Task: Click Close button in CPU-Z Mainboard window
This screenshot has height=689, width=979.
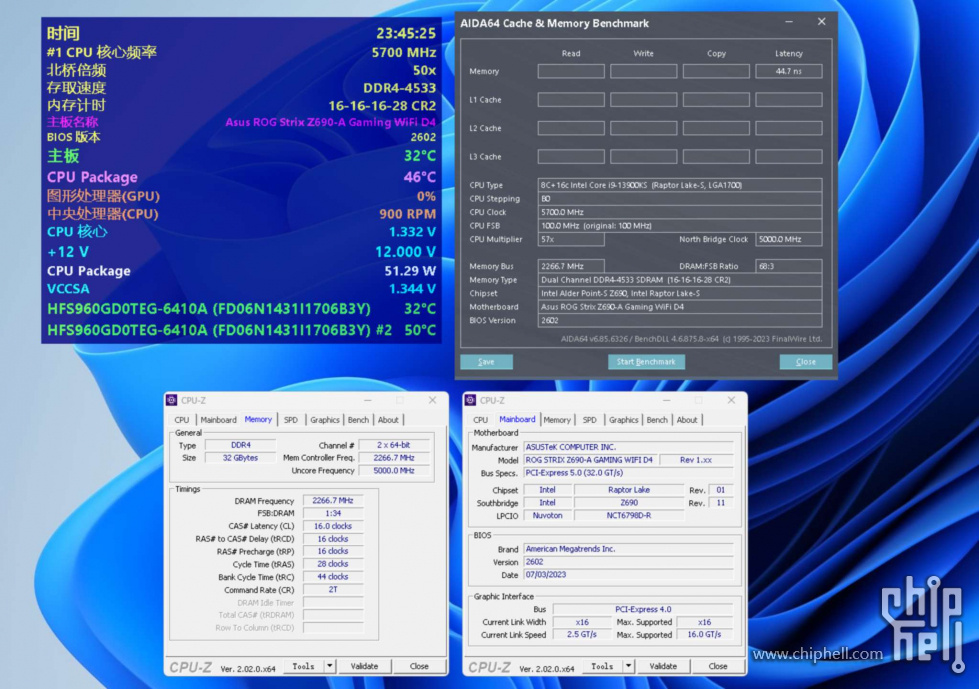Action: (x=718, y=666)
